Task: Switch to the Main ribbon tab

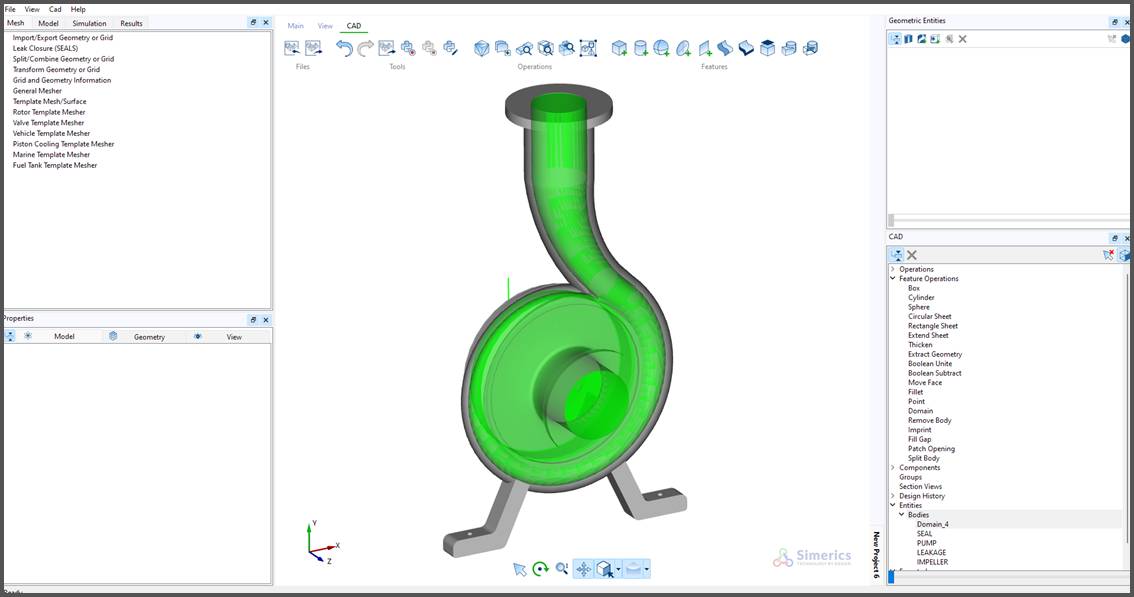Action: [296, 26]
